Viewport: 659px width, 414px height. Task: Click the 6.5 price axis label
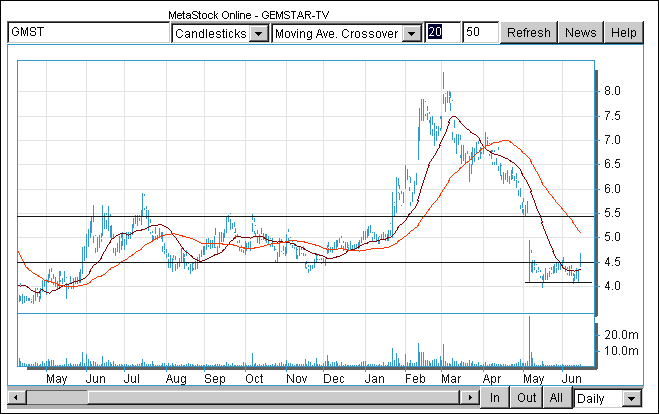612,164
